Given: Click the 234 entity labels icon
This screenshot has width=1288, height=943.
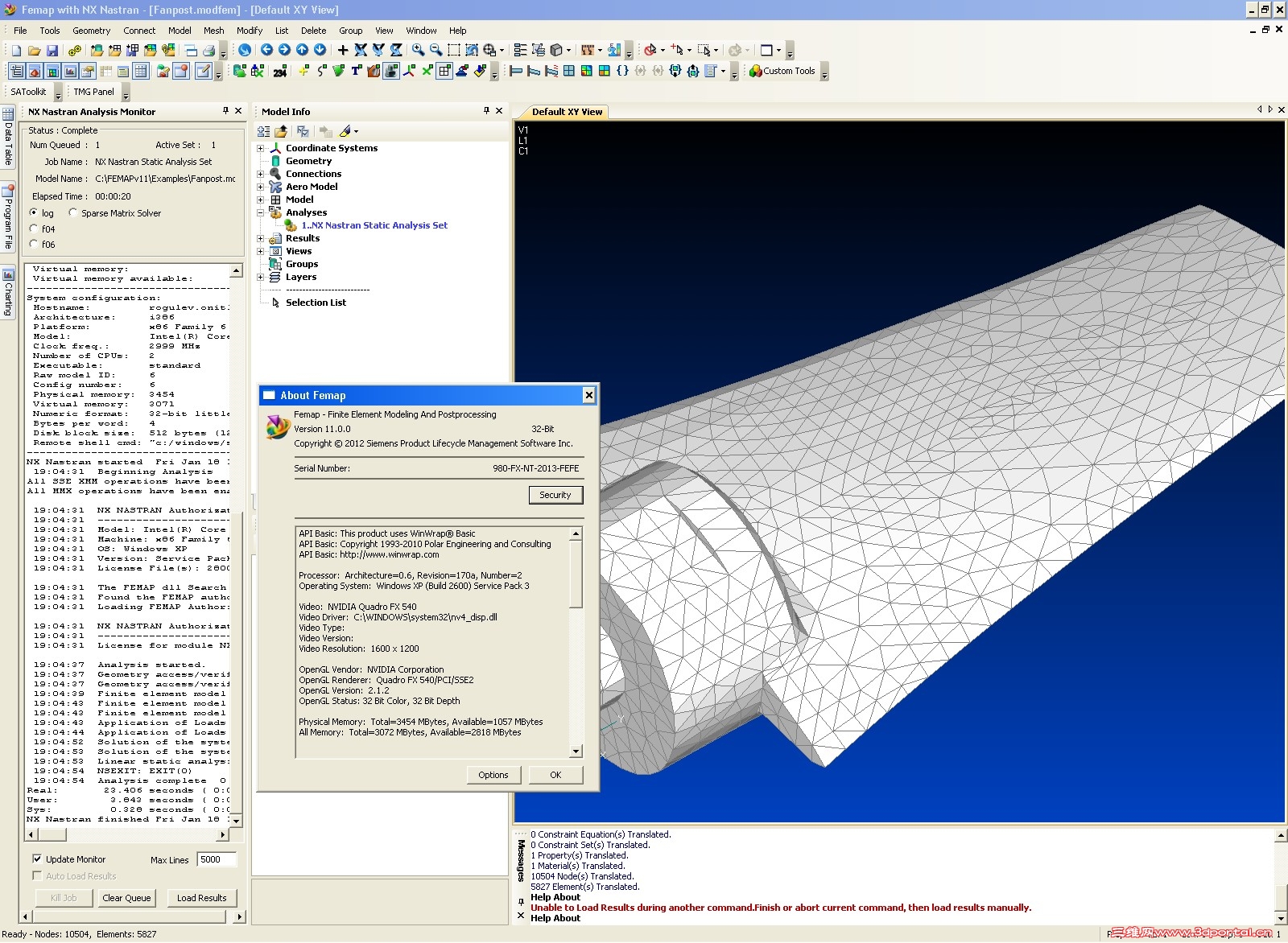Looking at the screenshot, I should [279, 71].
